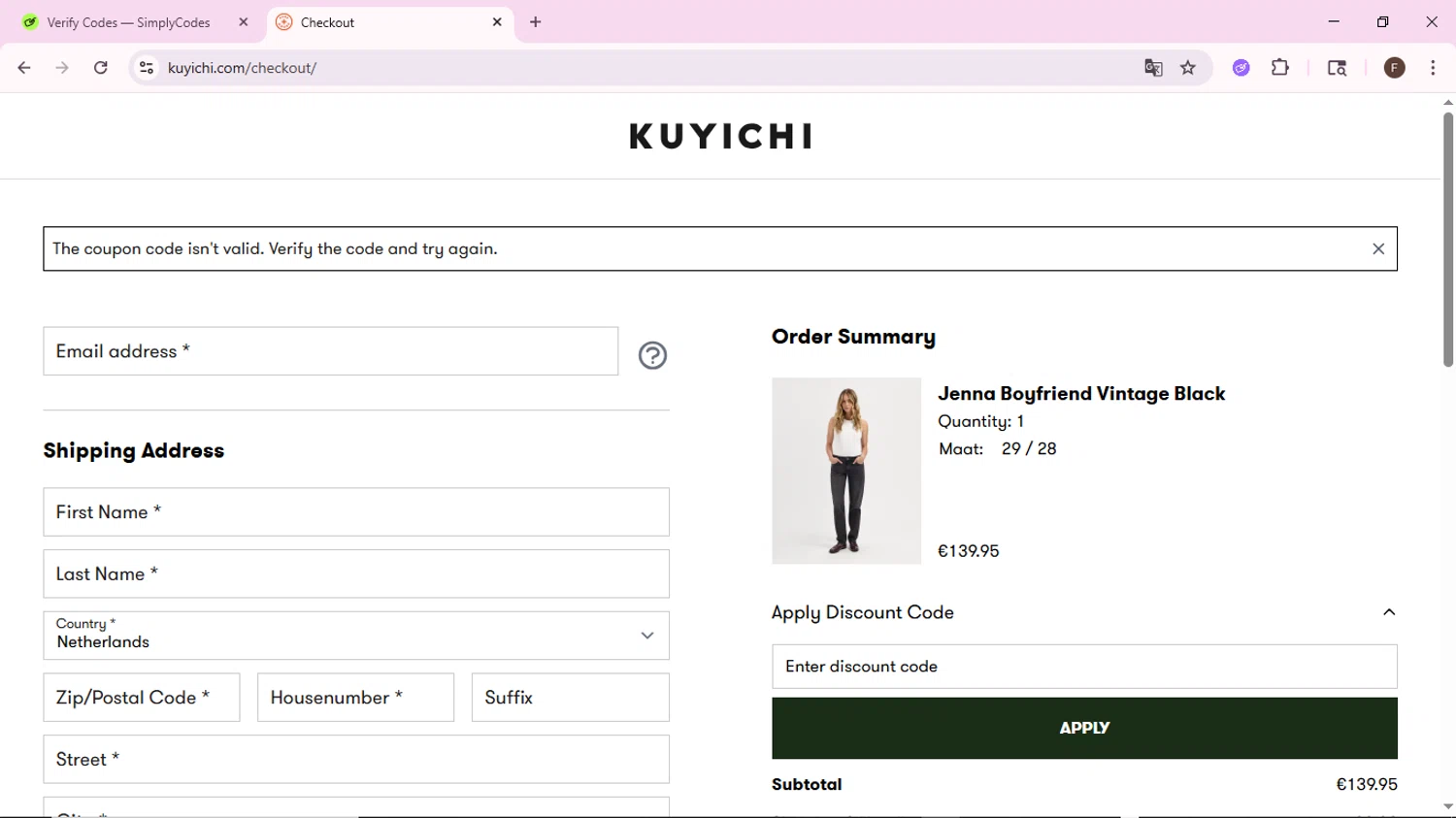Image resolution: width=1456 pixels, height=818 pixels.
Task: Click the KUYICHI logo
Action: 721,137
